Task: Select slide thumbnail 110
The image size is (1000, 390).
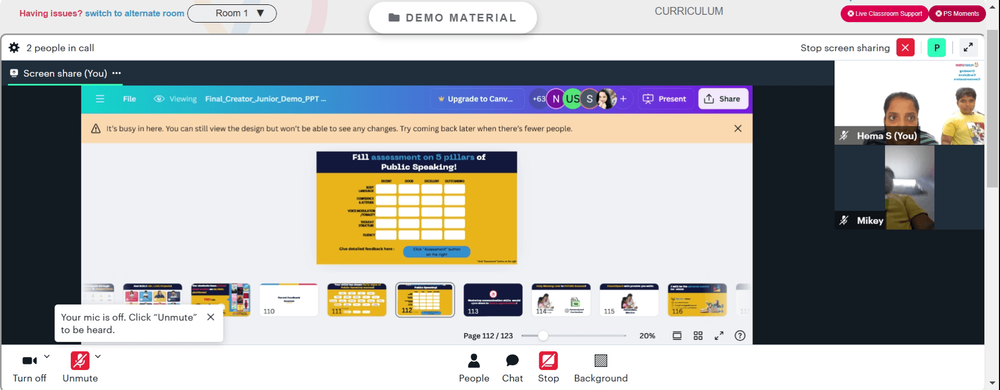Action: [x=288, y=300]
